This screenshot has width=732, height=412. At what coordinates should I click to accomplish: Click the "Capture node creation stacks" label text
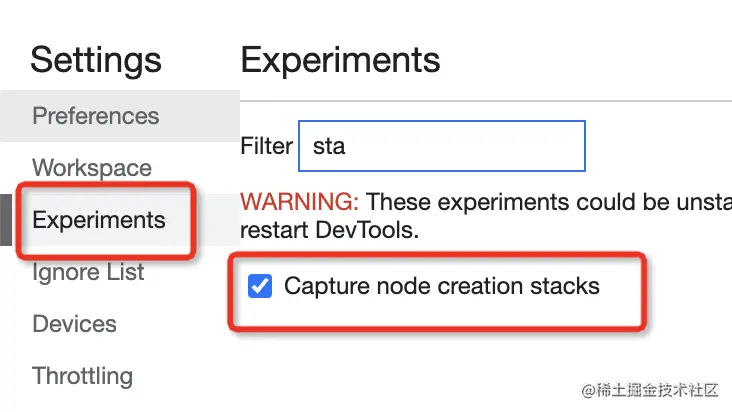pyautogui.click(x=442, y=287)
